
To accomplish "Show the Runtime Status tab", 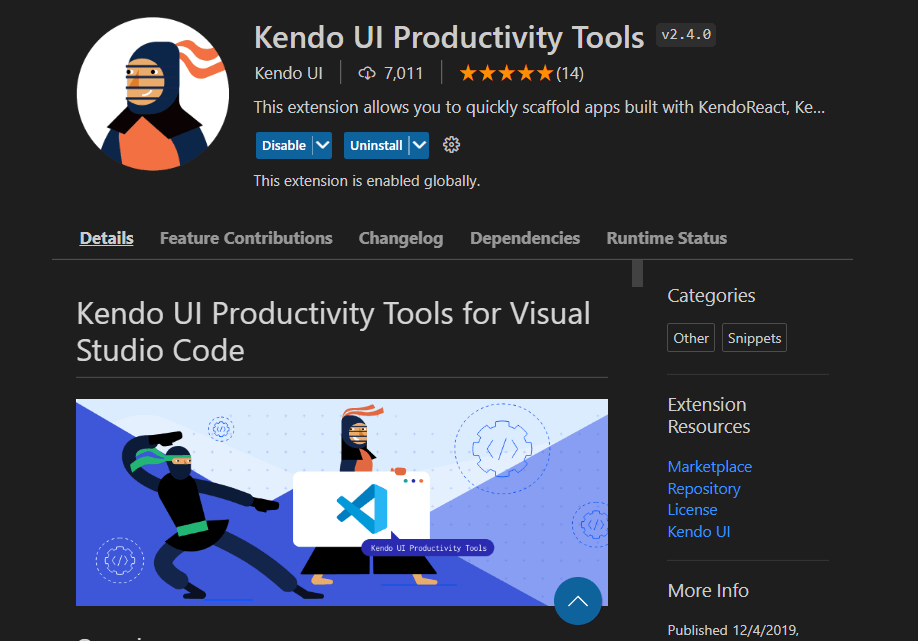I will point(667,238).
